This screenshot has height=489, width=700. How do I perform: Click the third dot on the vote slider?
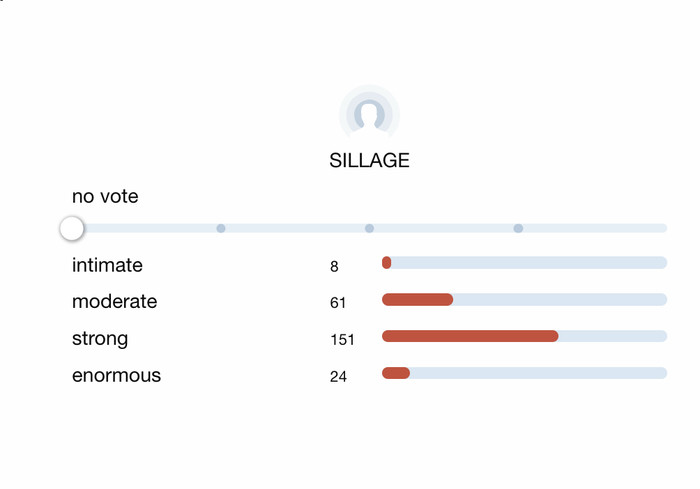518,229
